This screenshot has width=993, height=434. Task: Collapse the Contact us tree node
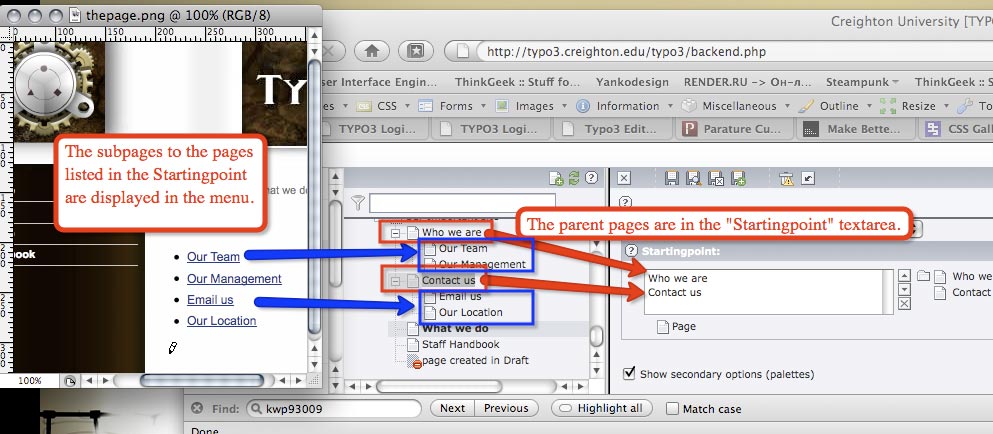[396, 281]
